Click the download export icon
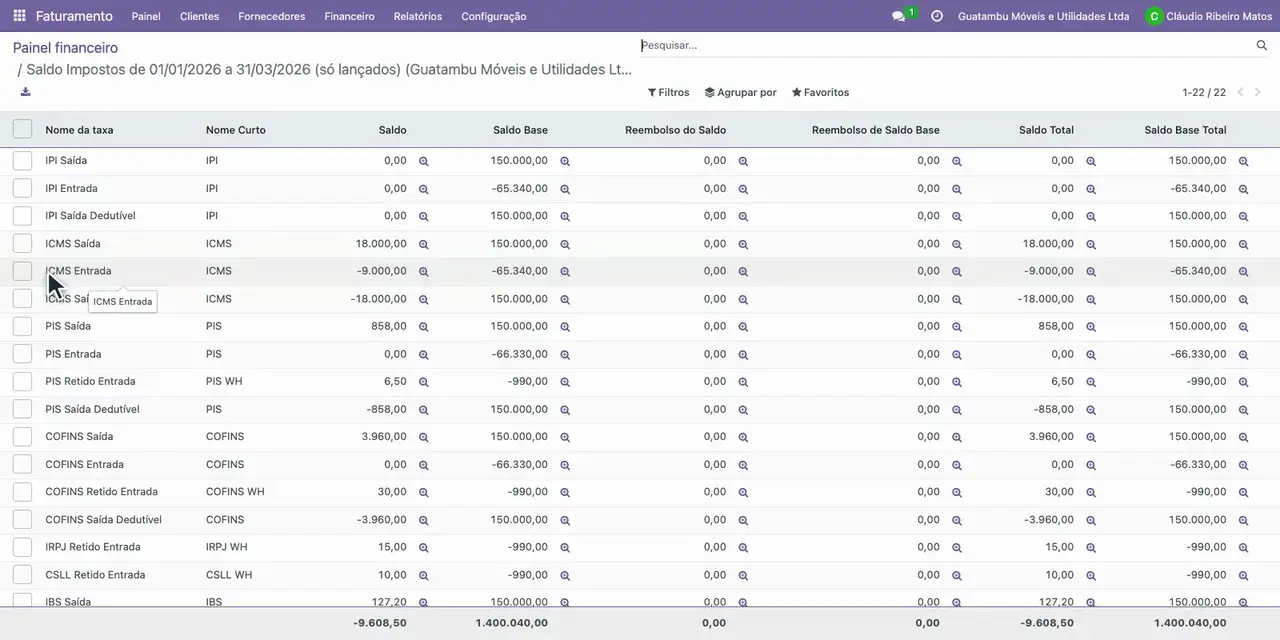Viewport: 1280px width, 640px height. coord(25,92)
